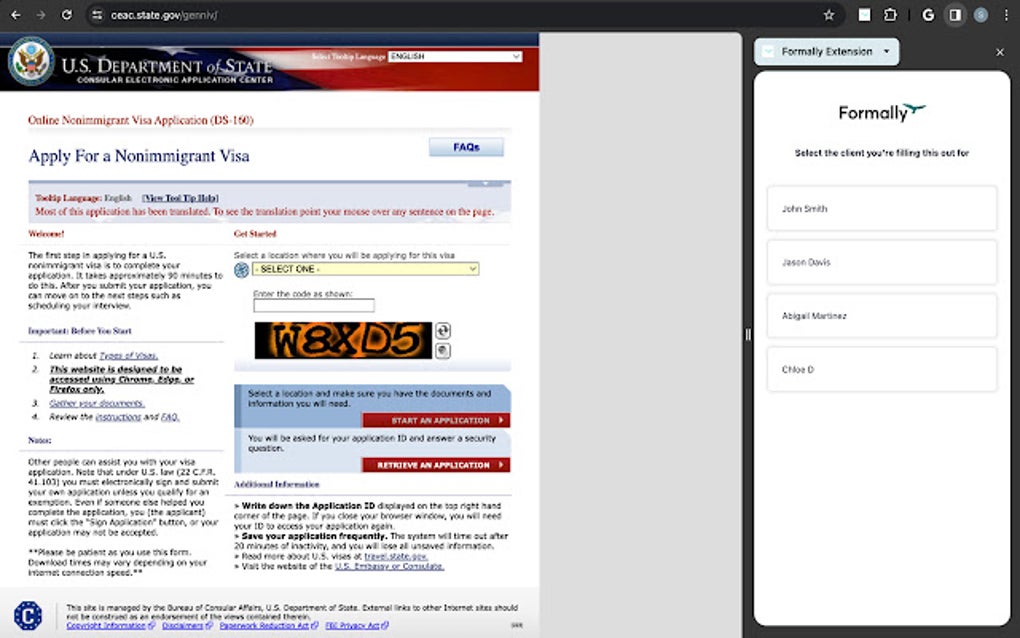Click the Department of State seal

[29, 60]
